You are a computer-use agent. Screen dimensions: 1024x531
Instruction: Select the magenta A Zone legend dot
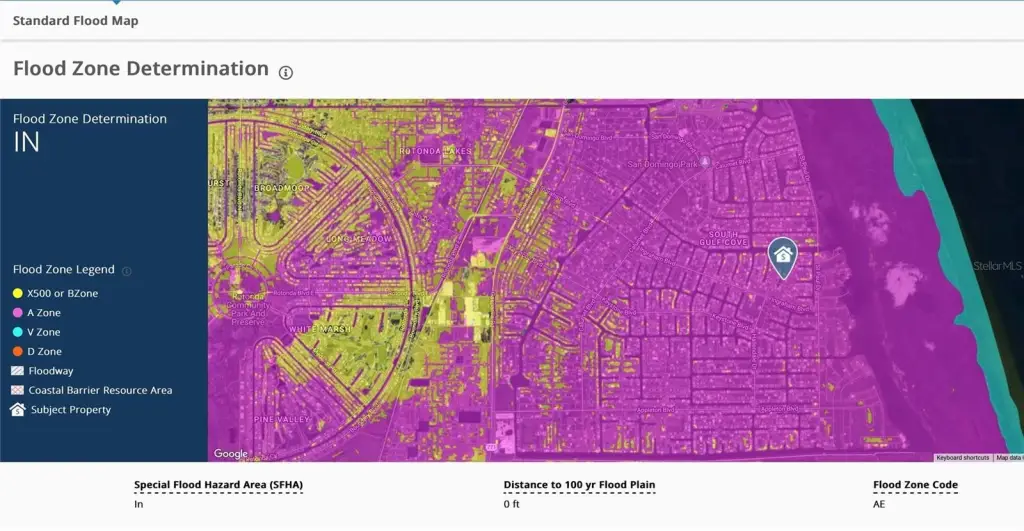click(x=18, y=313)
